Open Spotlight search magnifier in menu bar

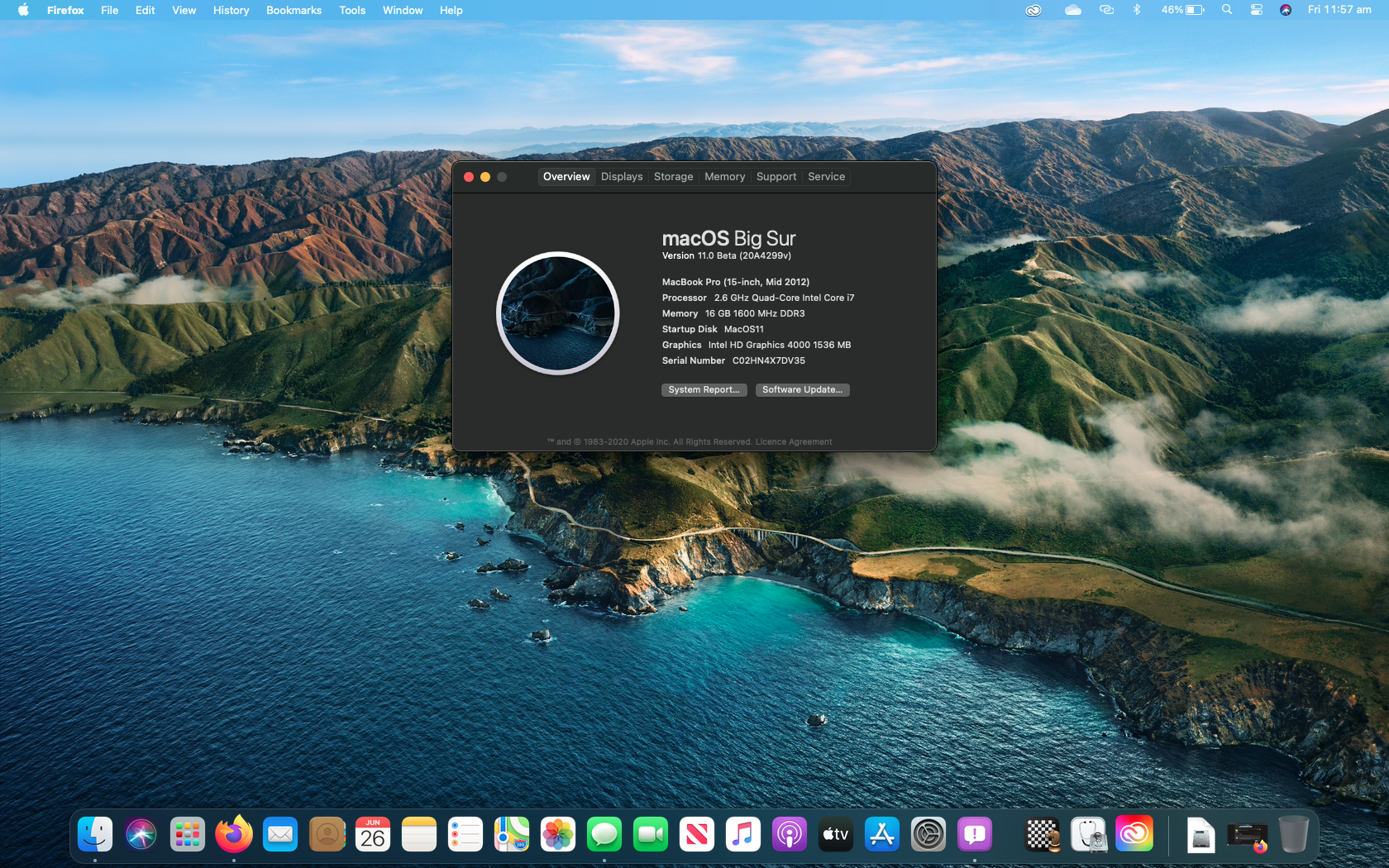1227,10
